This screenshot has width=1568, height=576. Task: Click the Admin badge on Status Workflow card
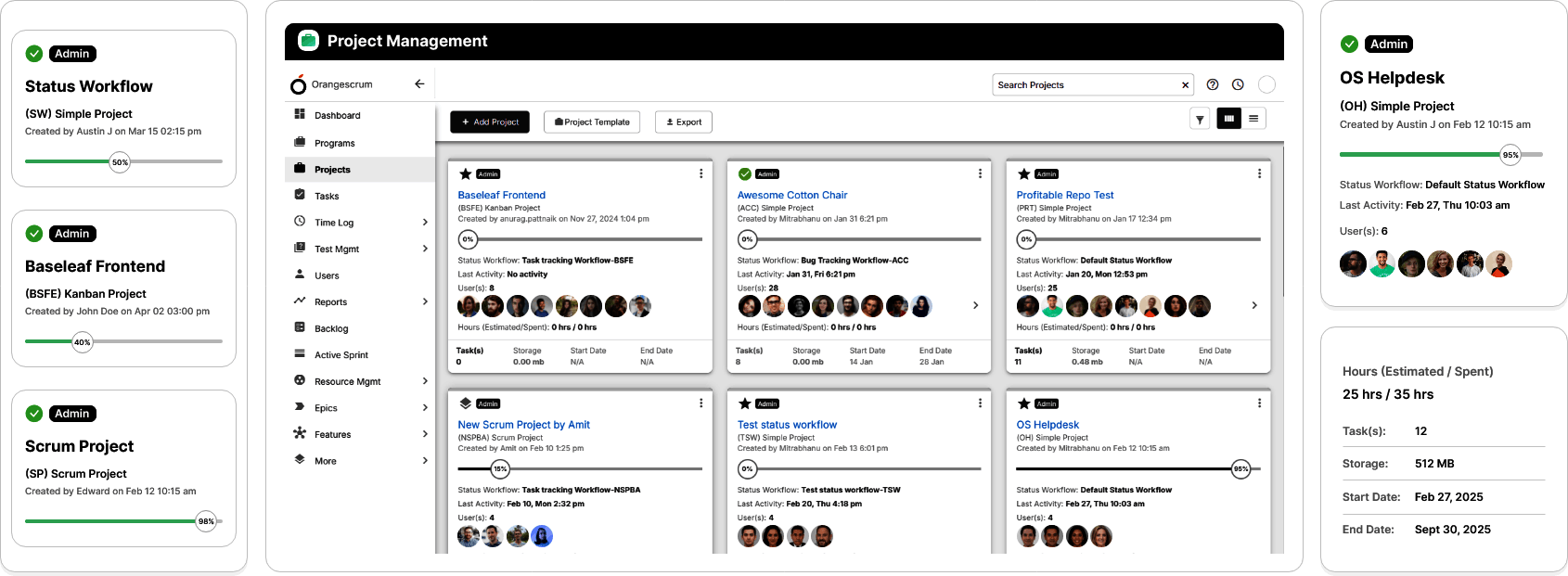pyautogui.click(x=72, y=54)
